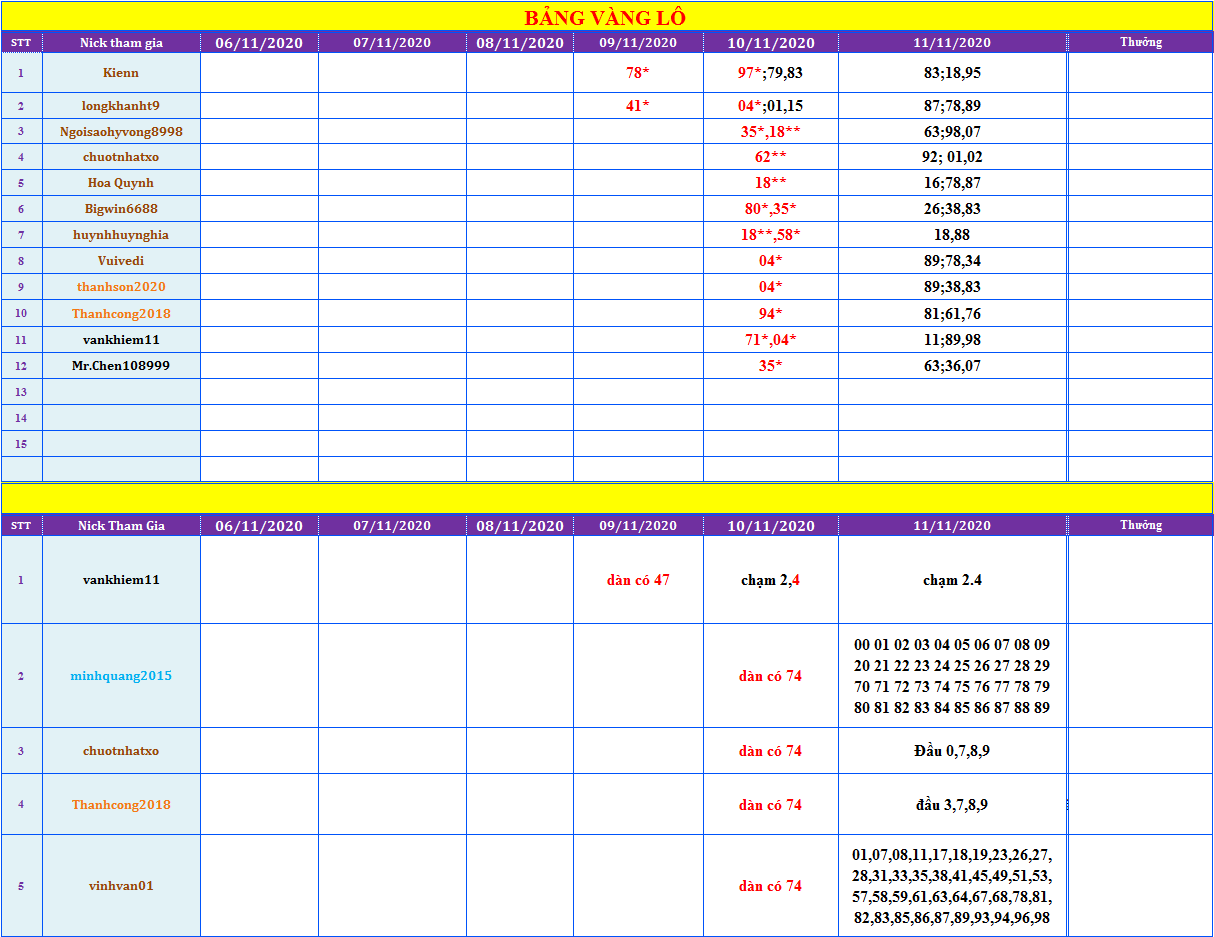
Task: Click the Mr.Chen108999 nickname
Action: (121, 366)
